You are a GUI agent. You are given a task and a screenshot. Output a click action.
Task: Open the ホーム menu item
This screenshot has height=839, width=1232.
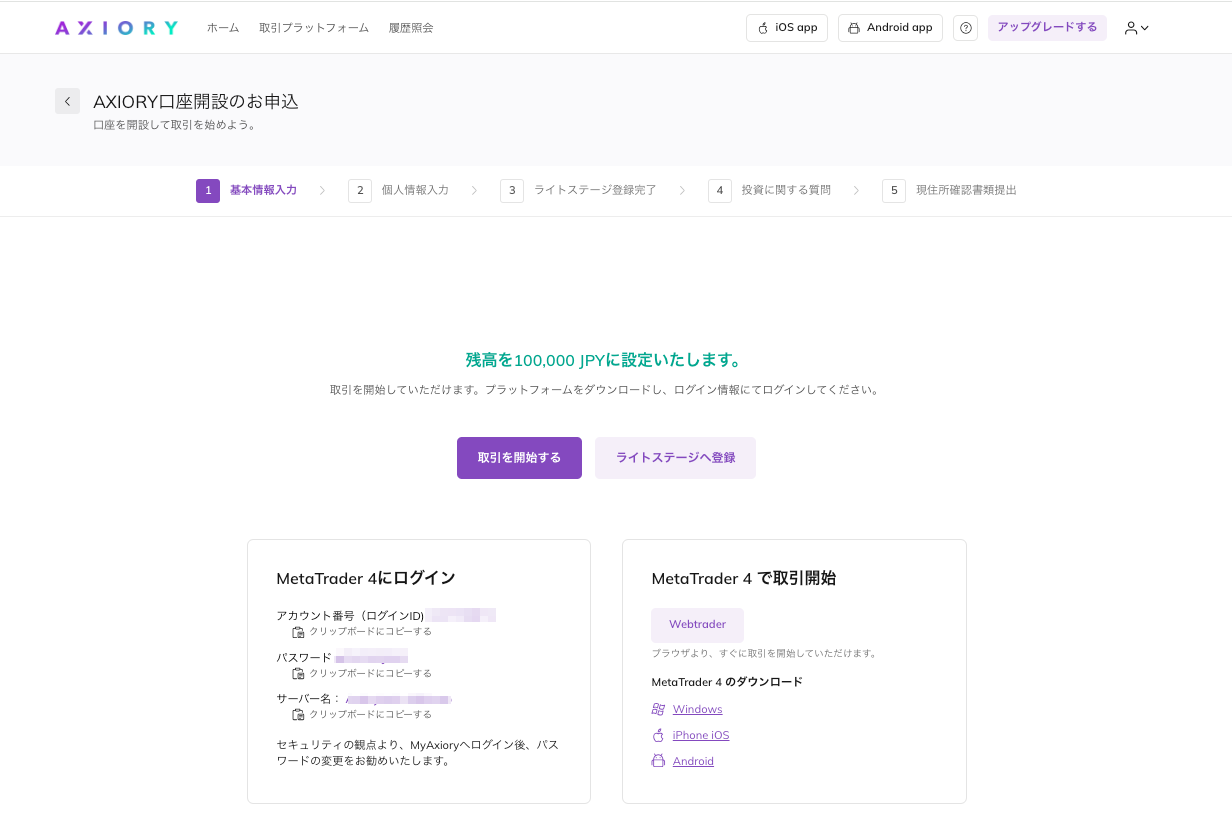(x=223, y=28)
